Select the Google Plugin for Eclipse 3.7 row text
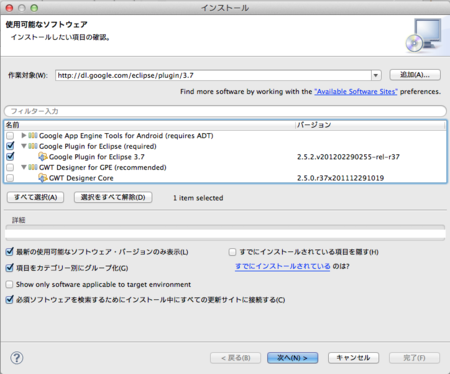450x374 pixels. pyautogui.click(x=97, y=157)
